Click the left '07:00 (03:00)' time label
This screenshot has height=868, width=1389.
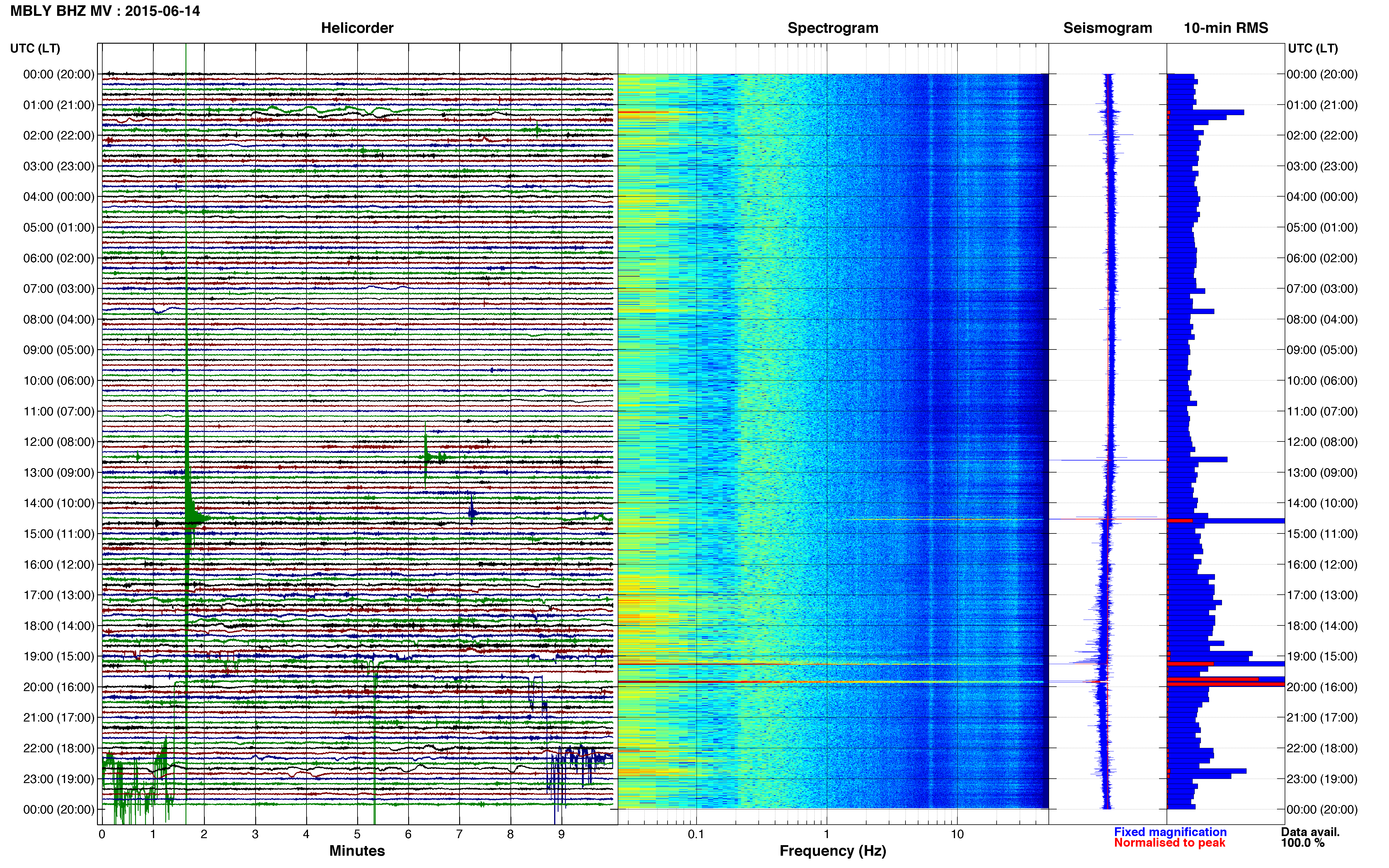[x=59, y=289]
